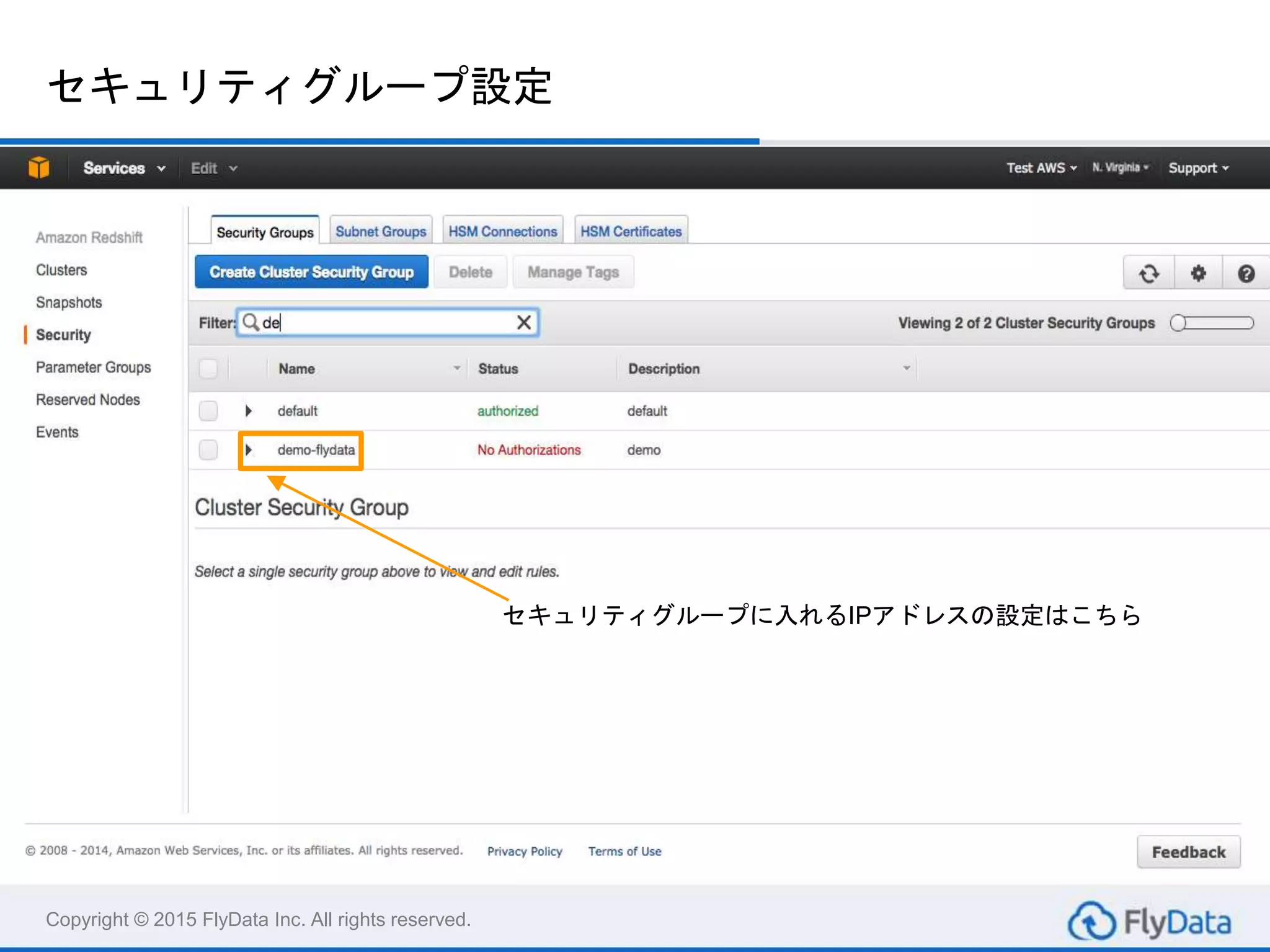1270x952 pixels.
Task: Open the Privacy Policy link
Action: coord(525,851)
